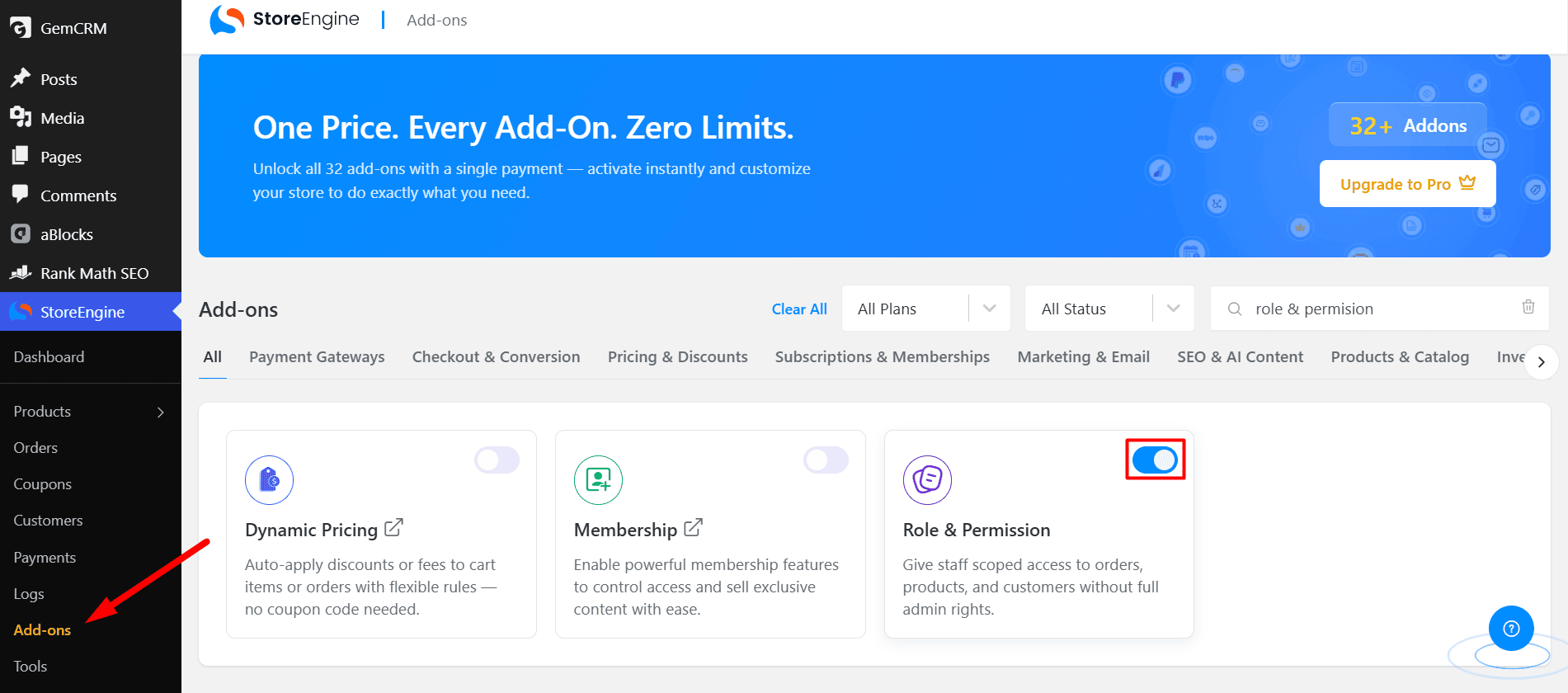Click the search magnifier icon

(x=1234, y=309)
